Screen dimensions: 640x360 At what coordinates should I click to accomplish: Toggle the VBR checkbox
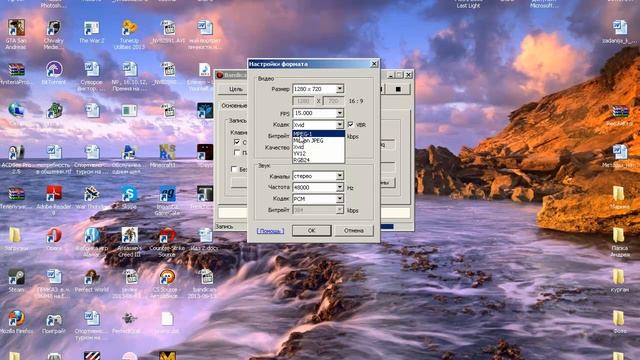pyautogui.click(x=351, y=124)
